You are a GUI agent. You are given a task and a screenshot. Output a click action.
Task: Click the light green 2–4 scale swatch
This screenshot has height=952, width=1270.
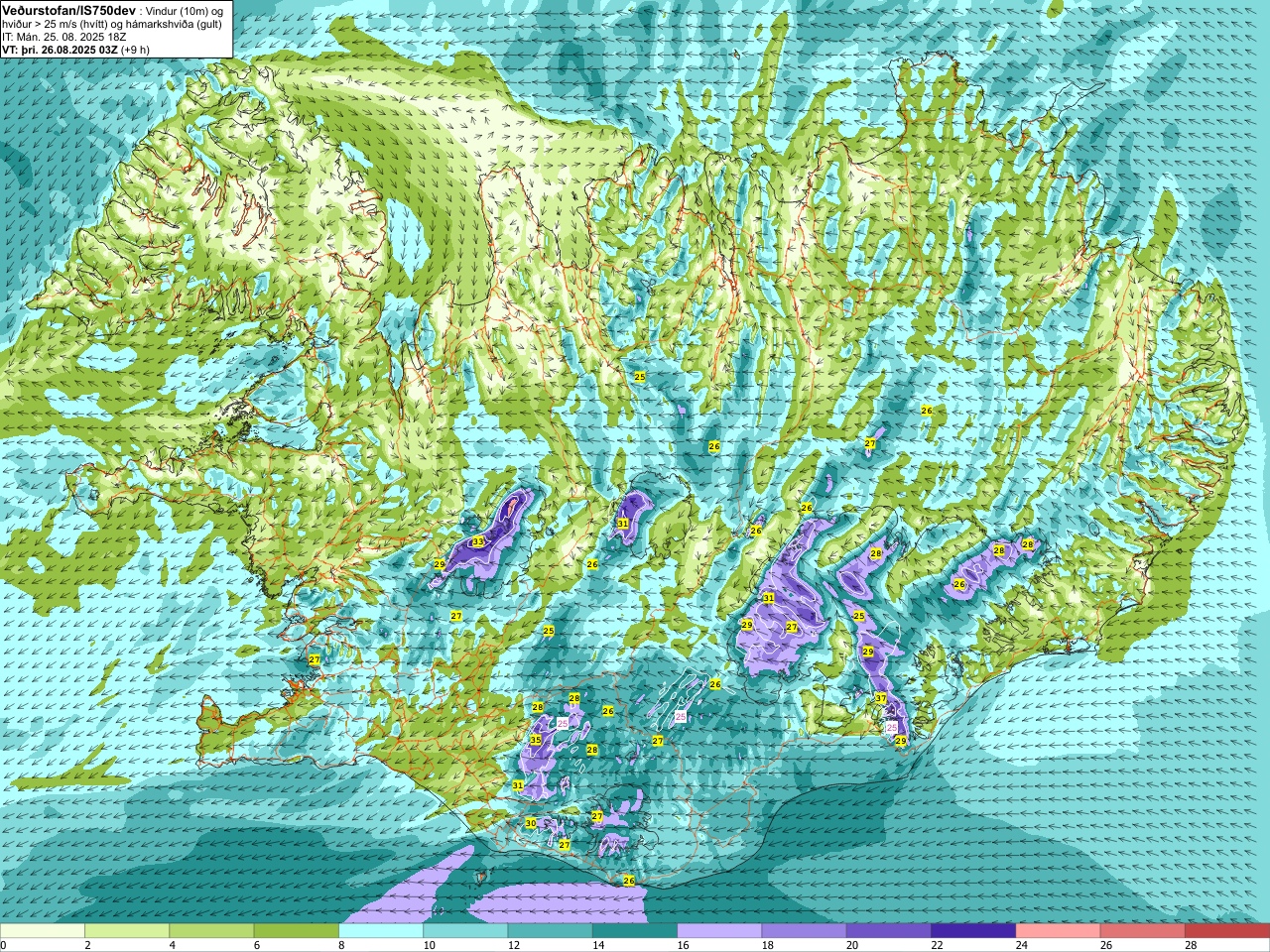127,931
